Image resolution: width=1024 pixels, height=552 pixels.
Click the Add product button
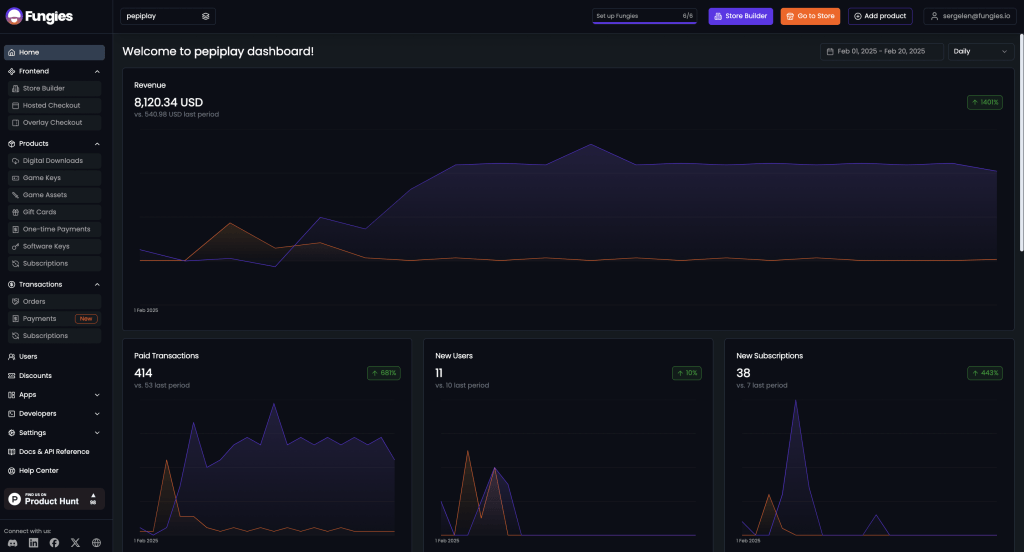[880, 16]
